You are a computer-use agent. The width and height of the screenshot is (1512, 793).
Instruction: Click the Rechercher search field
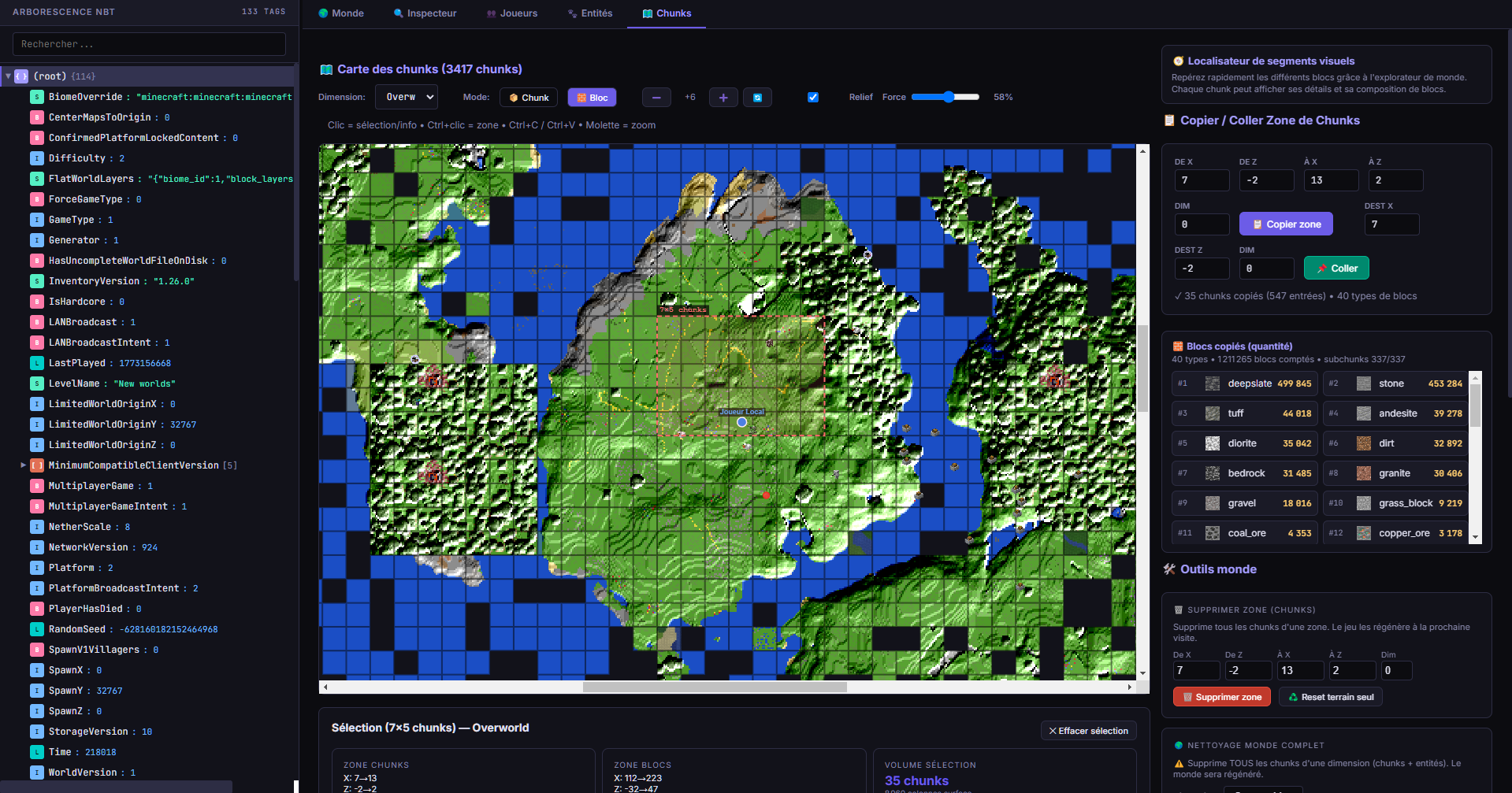(x=148, y=44)
